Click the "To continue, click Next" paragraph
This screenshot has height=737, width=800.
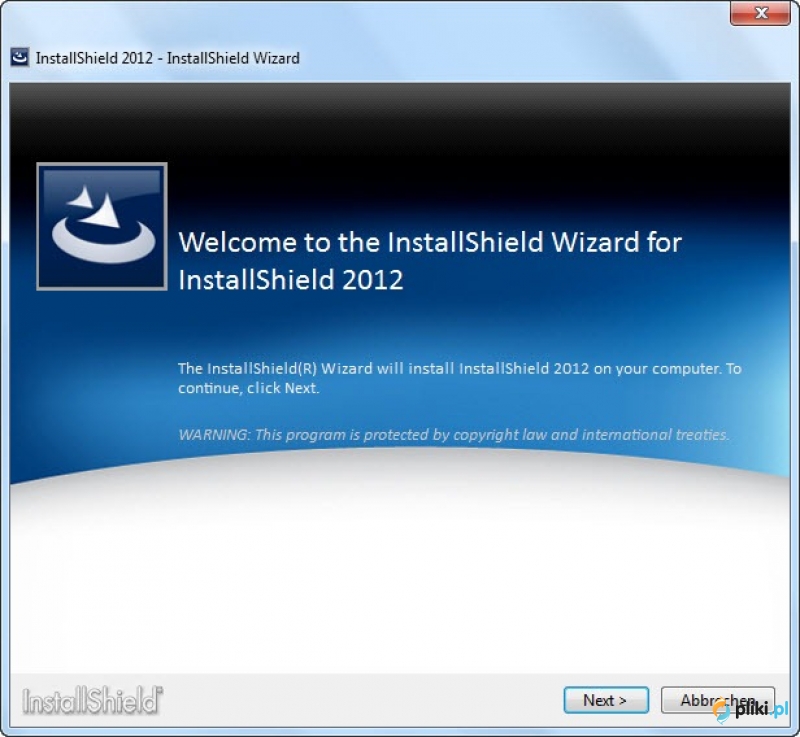(x=460, y=378)
